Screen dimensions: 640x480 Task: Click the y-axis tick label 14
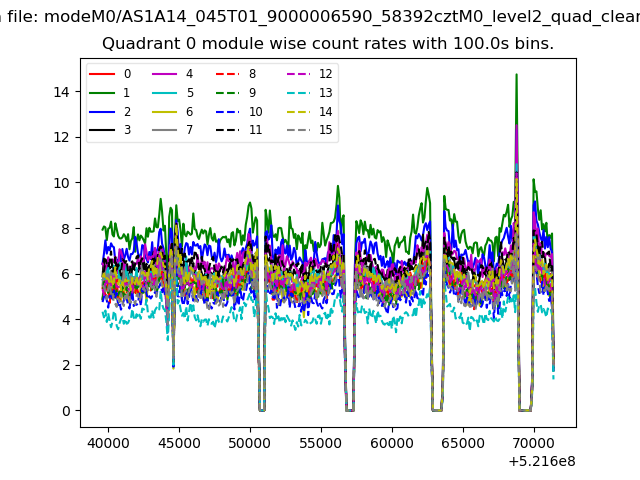coord(61,92)
